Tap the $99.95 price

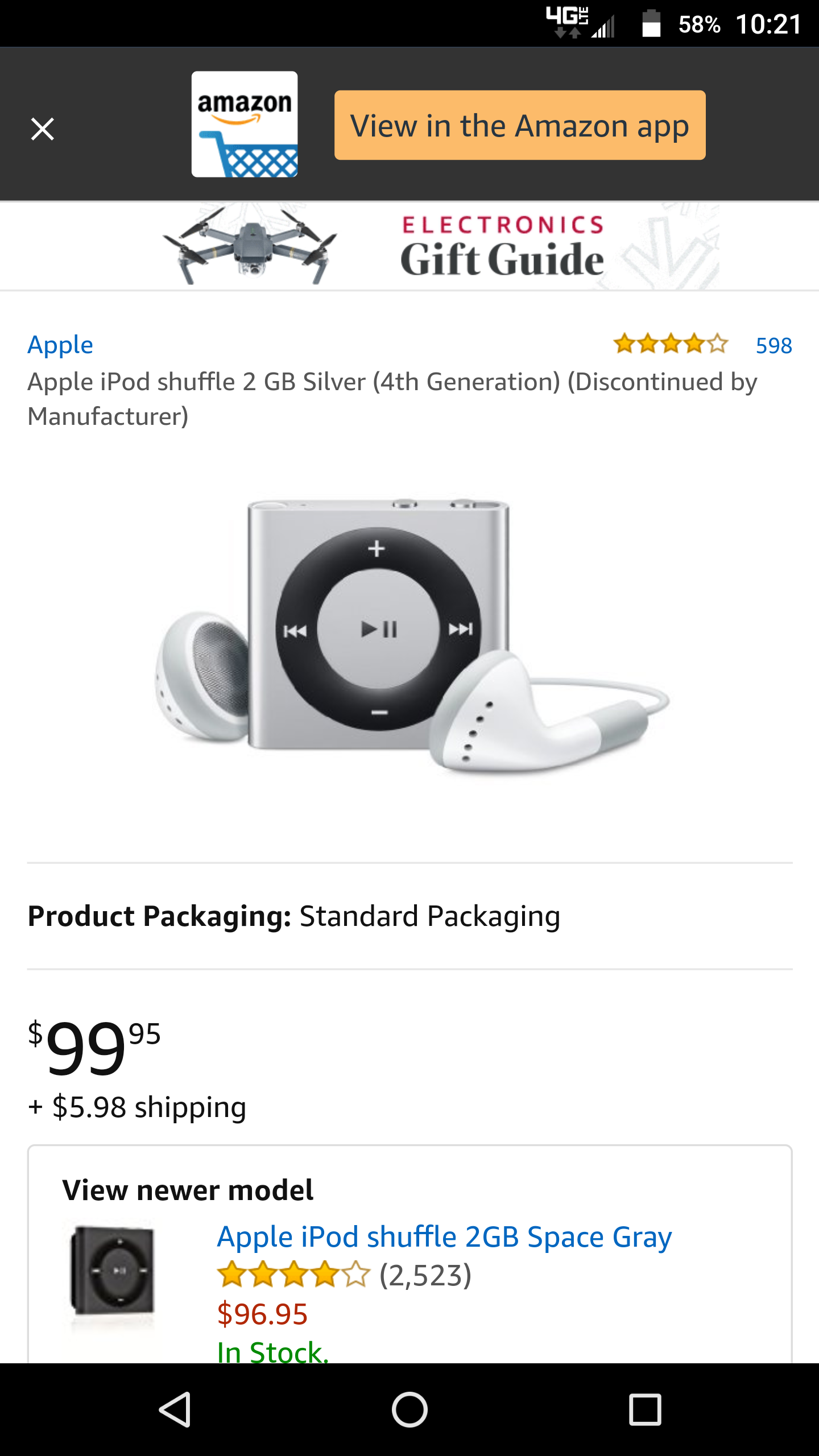pos(94,1047)
